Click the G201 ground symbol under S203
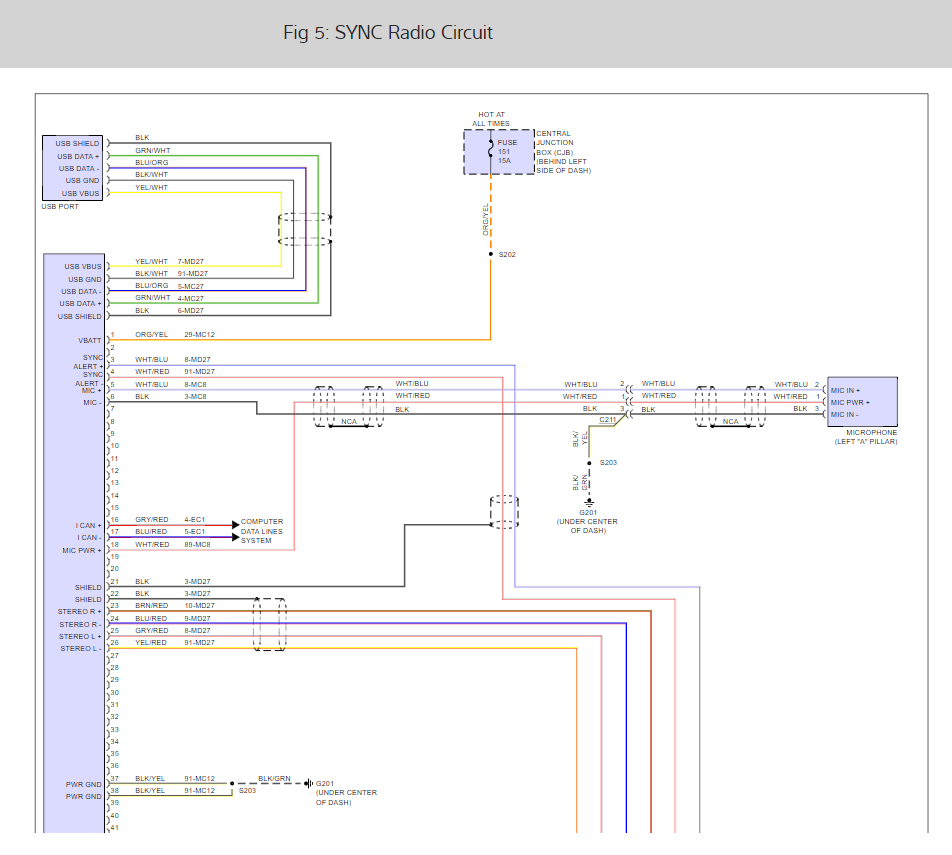The image size is (952, 855). (x=589, y=502)
